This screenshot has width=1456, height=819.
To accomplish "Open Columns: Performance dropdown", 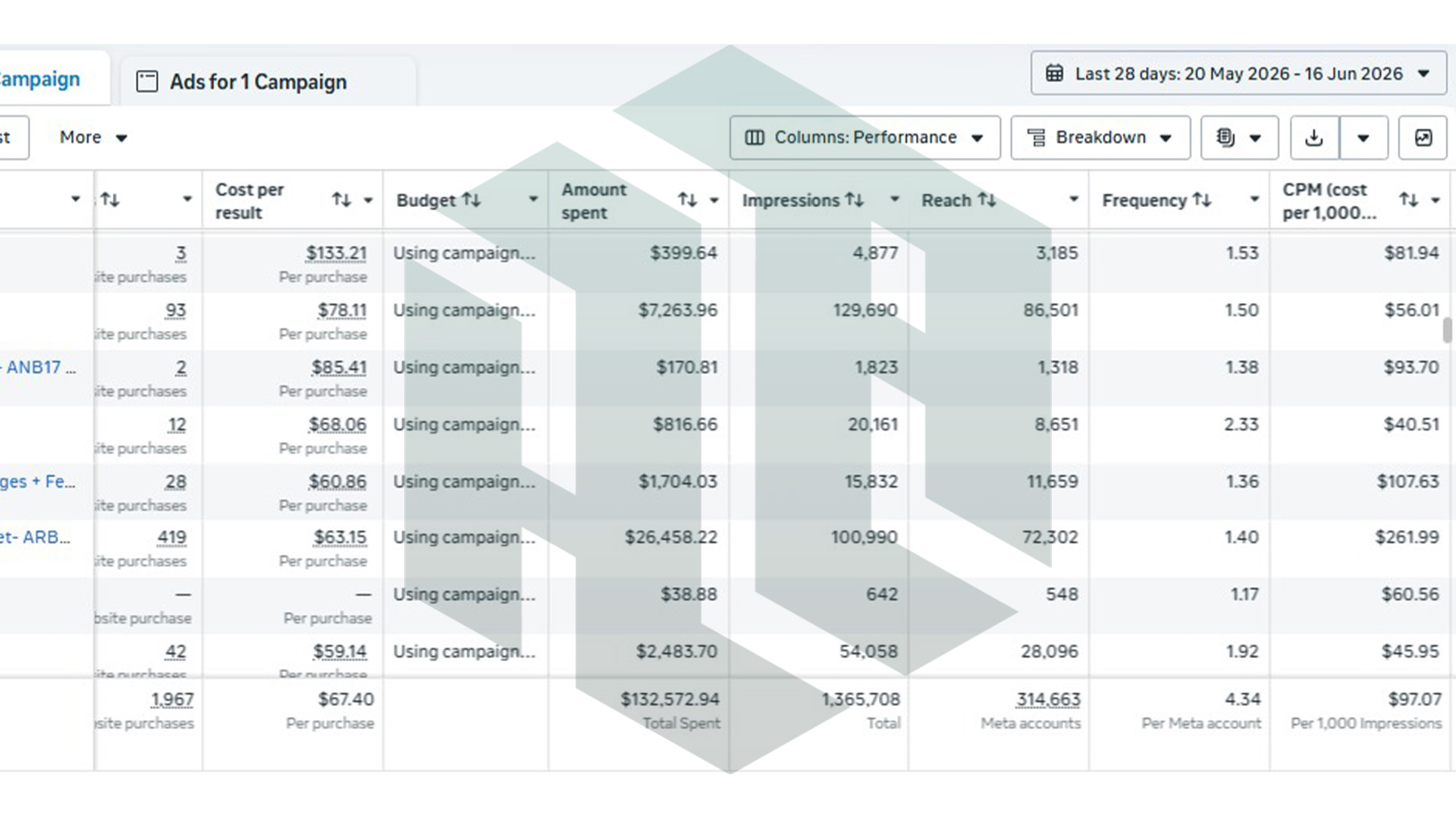I will point(864,137).
